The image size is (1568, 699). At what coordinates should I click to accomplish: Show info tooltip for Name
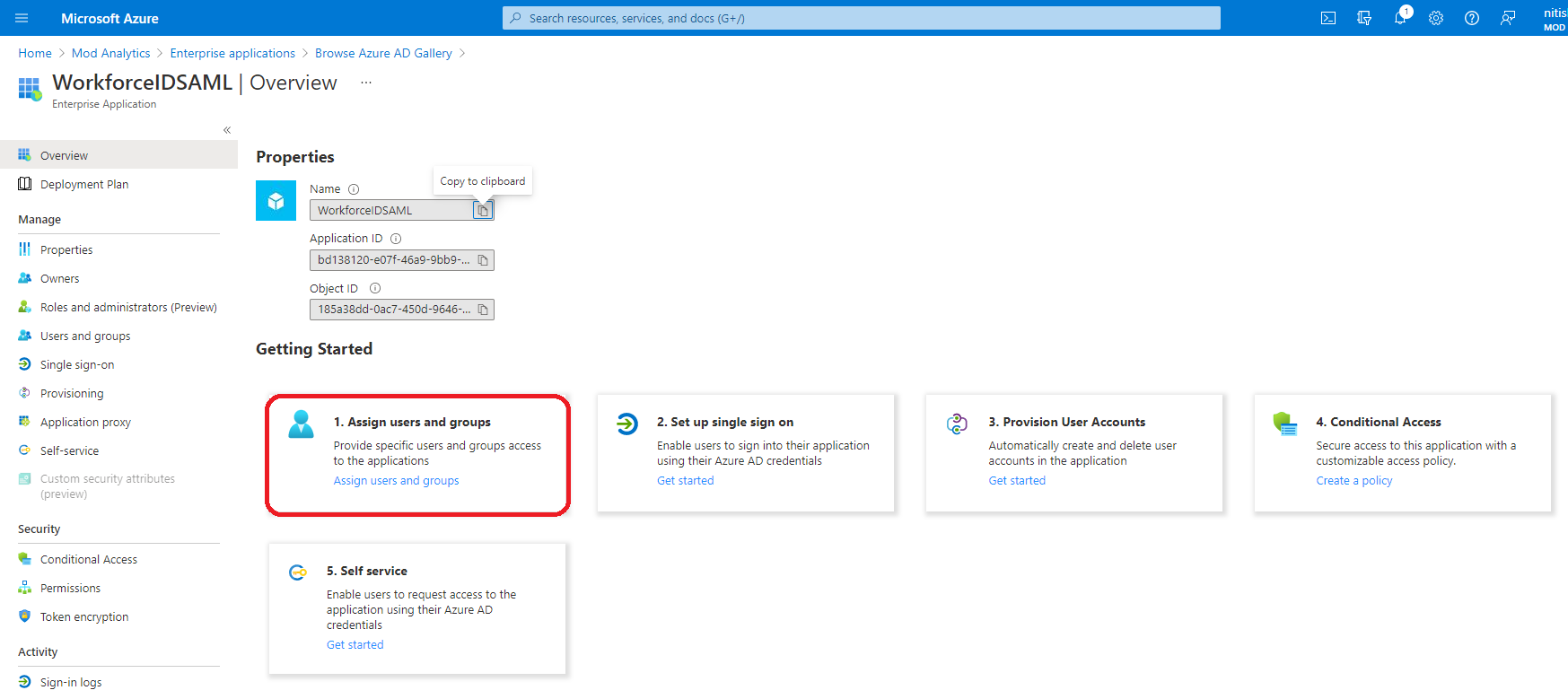tap(354, 189)
